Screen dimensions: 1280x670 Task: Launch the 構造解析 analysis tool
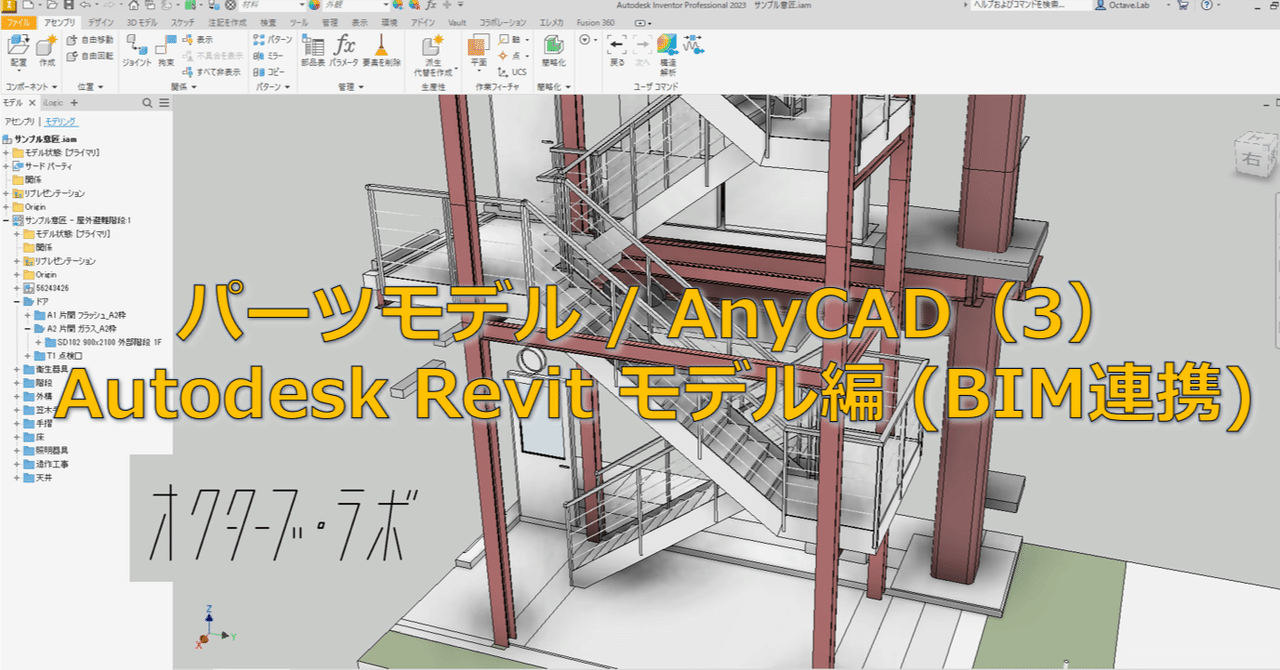coord(667,47)
